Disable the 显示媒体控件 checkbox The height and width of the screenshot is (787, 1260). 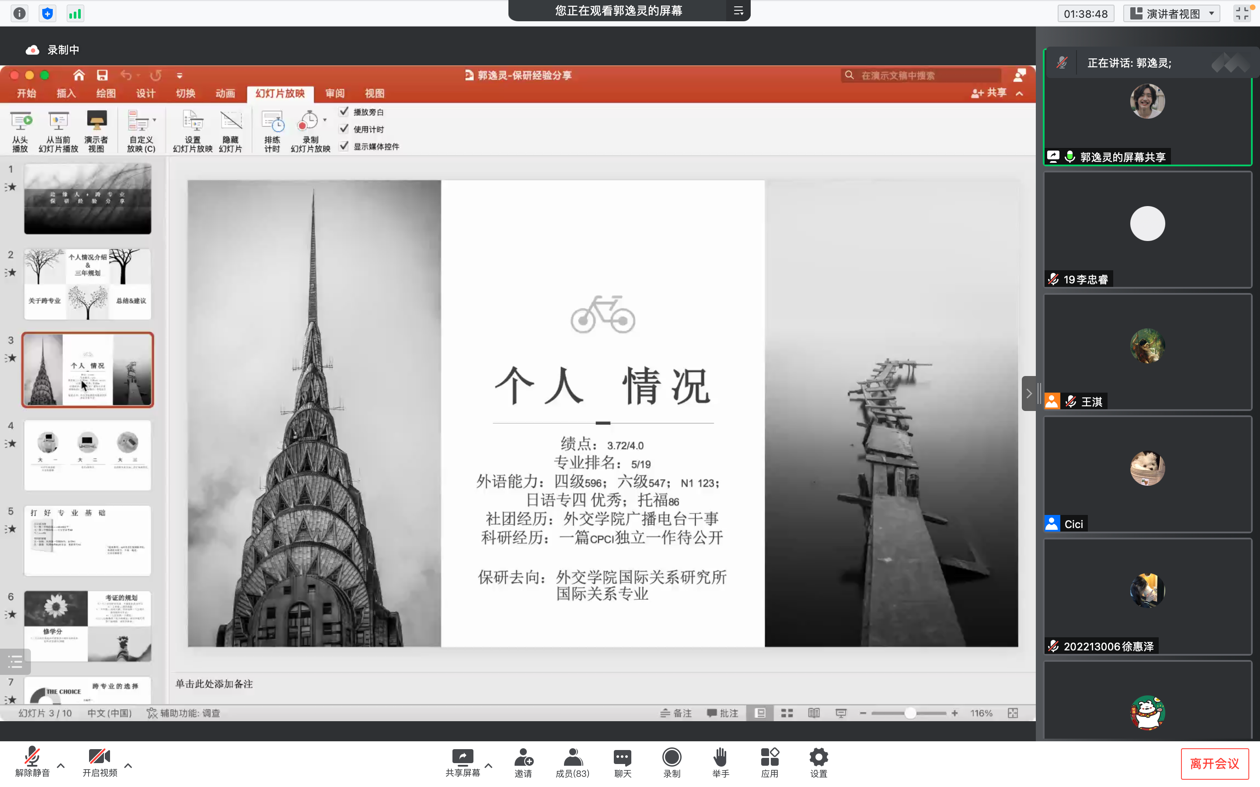coord(345,146)
